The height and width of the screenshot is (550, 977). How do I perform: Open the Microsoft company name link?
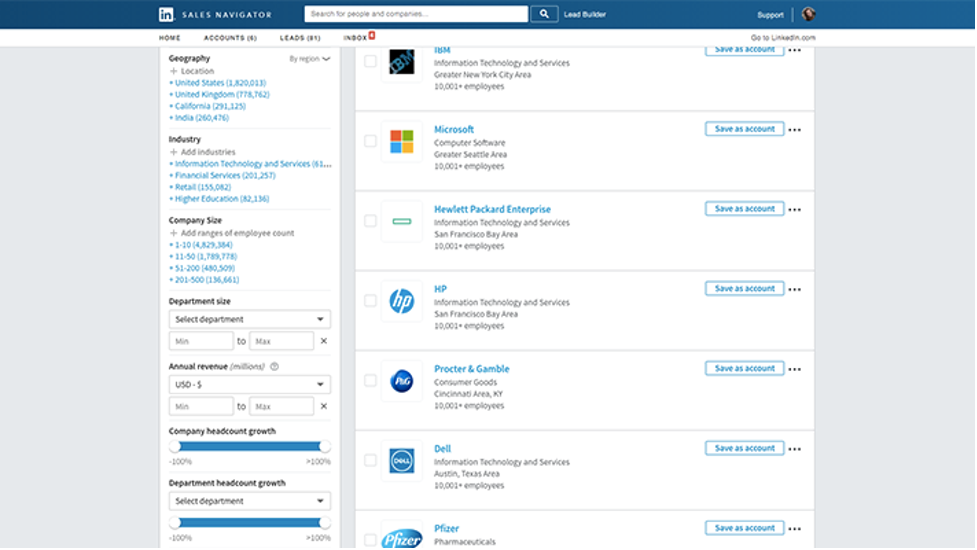pos(454,130)
